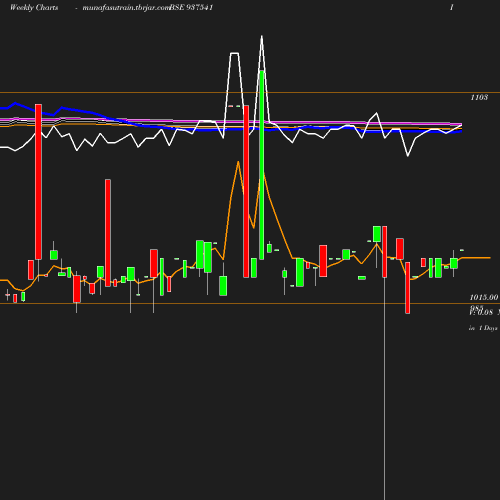Click the "1103" price level label
This screenshot has width=500, height=500.
coord(479,97)
